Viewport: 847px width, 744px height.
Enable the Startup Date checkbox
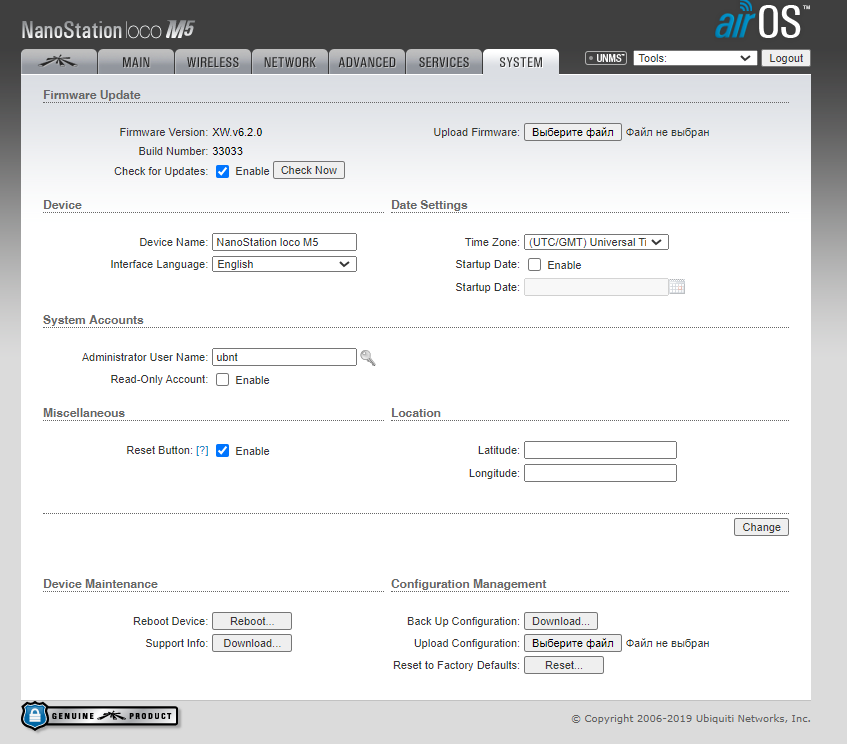point(534,265)
